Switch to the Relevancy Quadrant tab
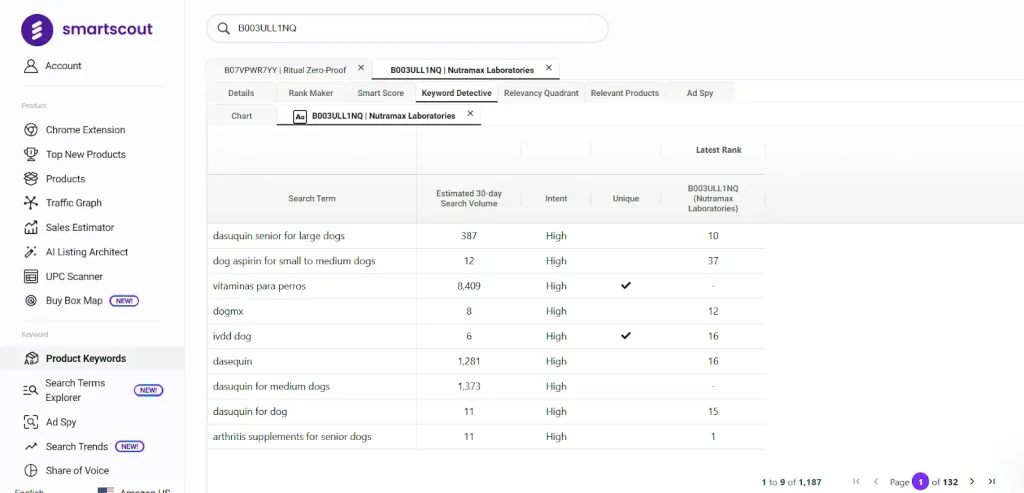This screenshot has height=493, width=1024. point(541,93)
